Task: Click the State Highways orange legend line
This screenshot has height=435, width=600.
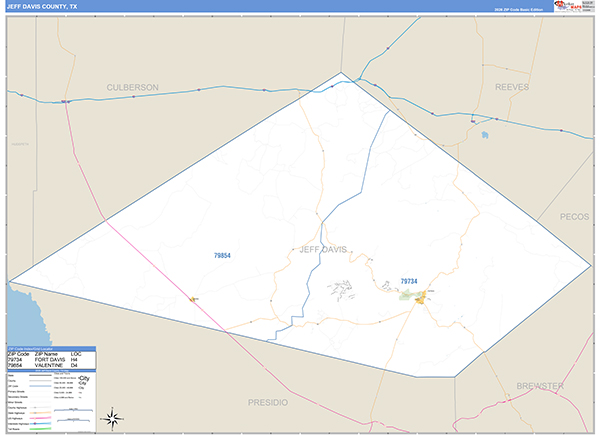Action: click(40, 413)
